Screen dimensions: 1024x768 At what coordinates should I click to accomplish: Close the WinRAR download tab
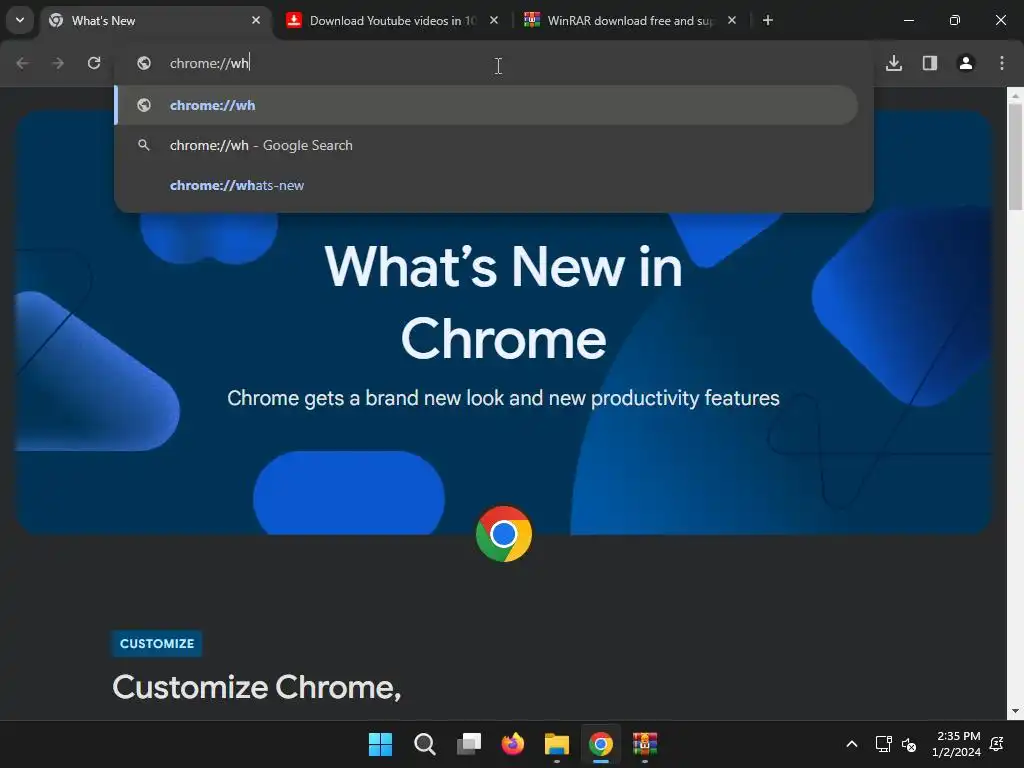(732, 20)
